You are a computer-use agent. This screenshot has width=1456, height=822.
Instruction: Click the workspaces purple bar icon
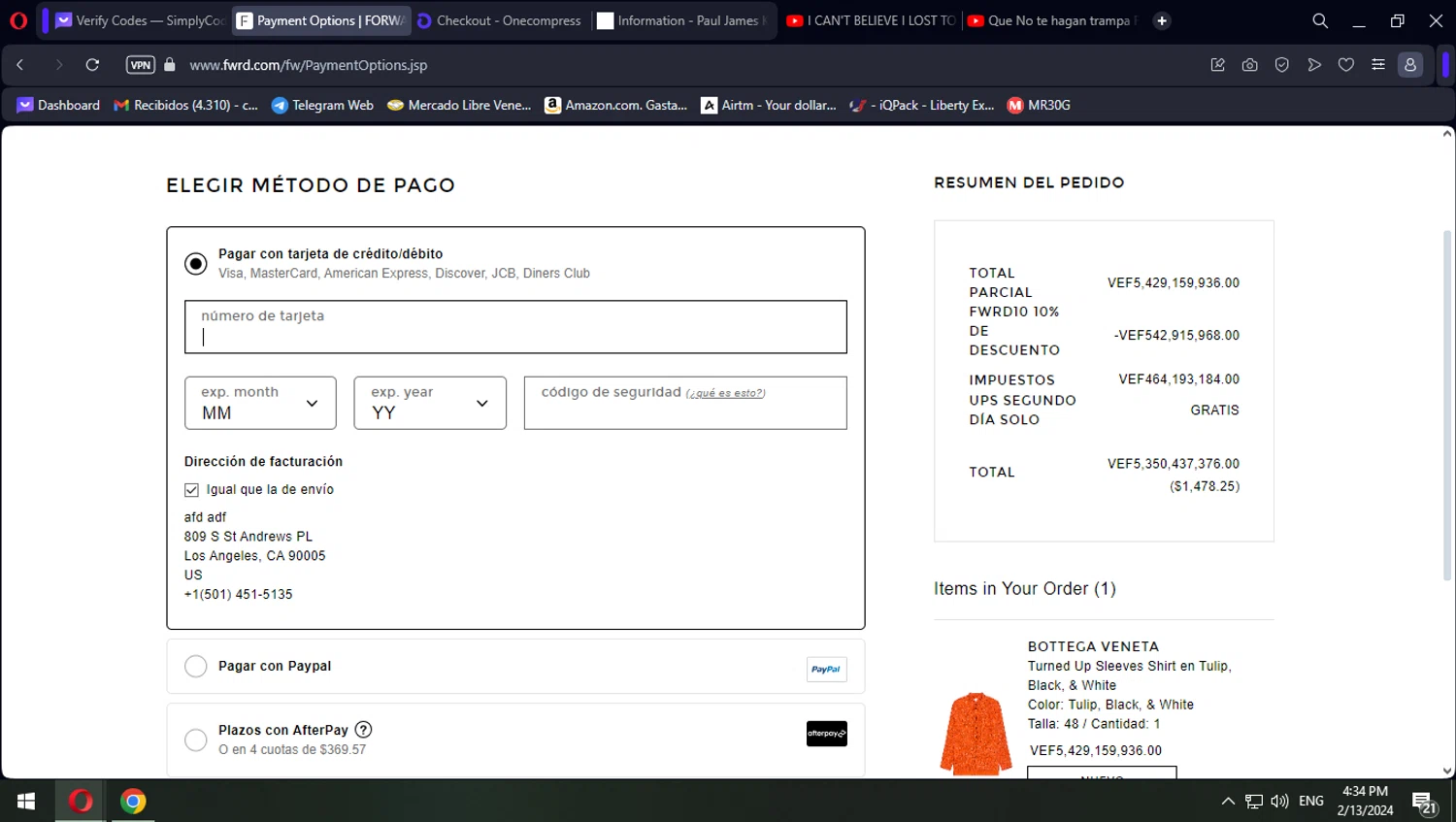[45, 20]
